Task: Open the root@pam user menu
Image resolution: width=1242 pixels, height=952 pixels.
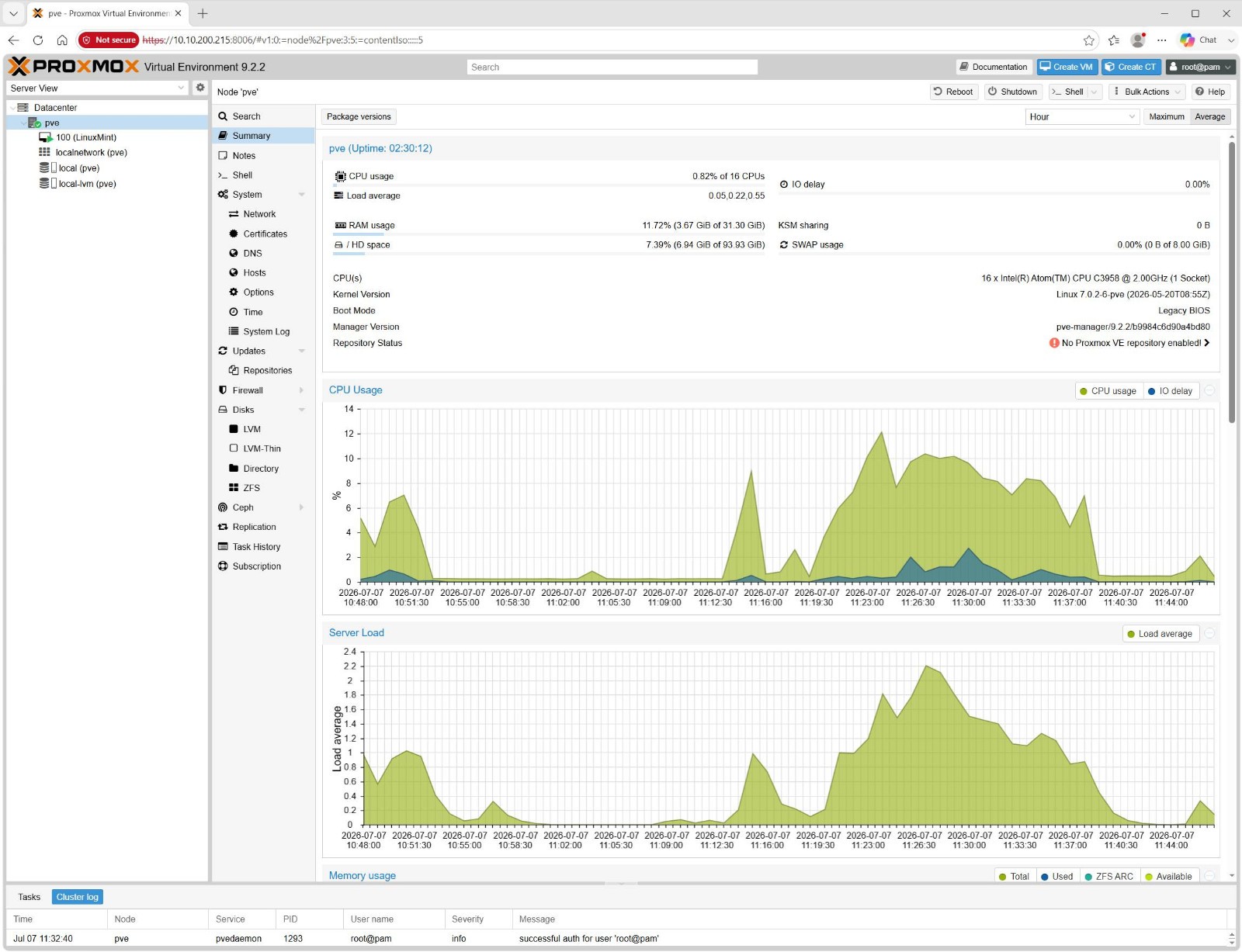Action: pos(1200,67)
